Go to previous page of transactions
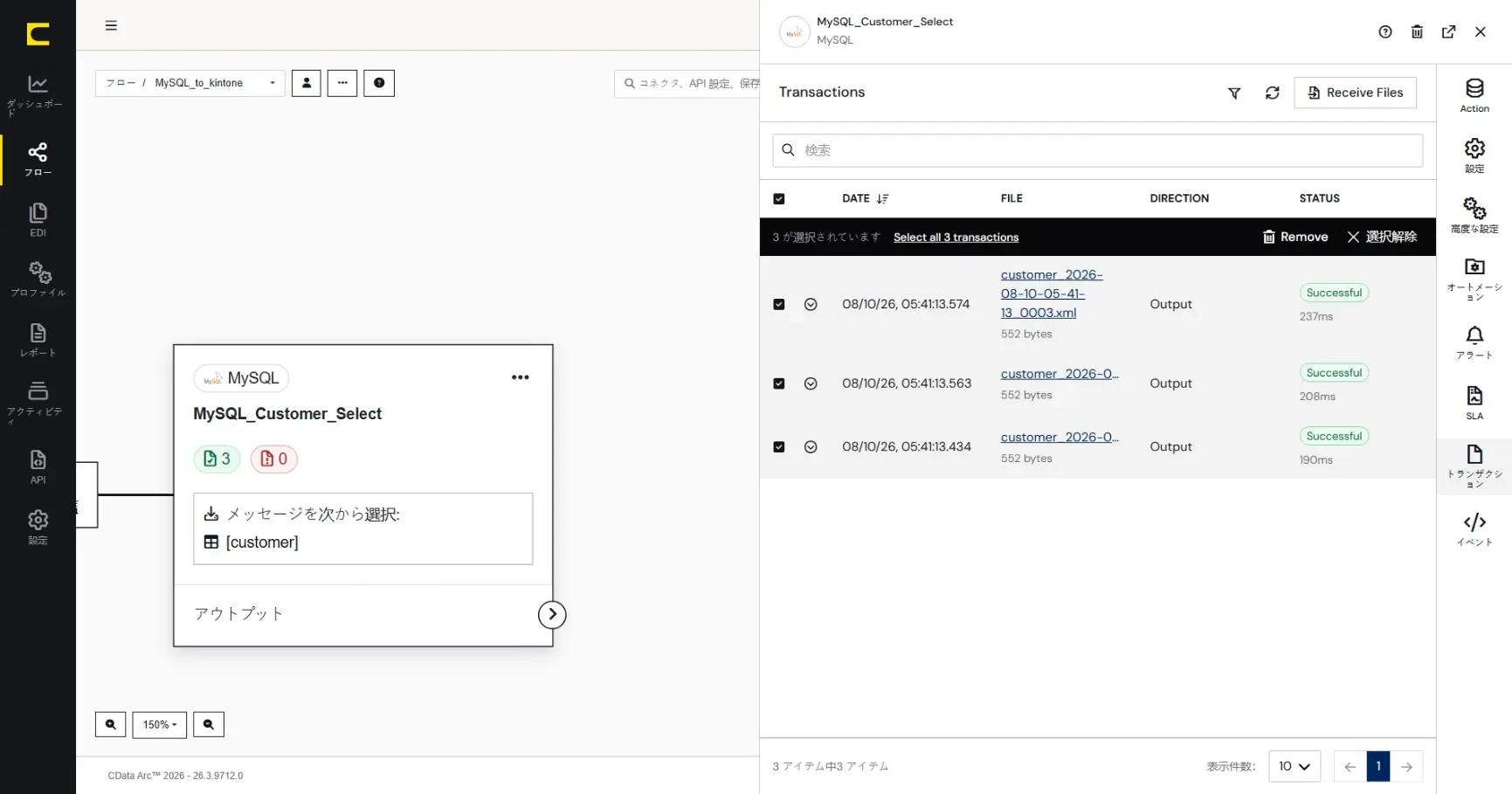 pyautogui.click(x=1350, y=766)
